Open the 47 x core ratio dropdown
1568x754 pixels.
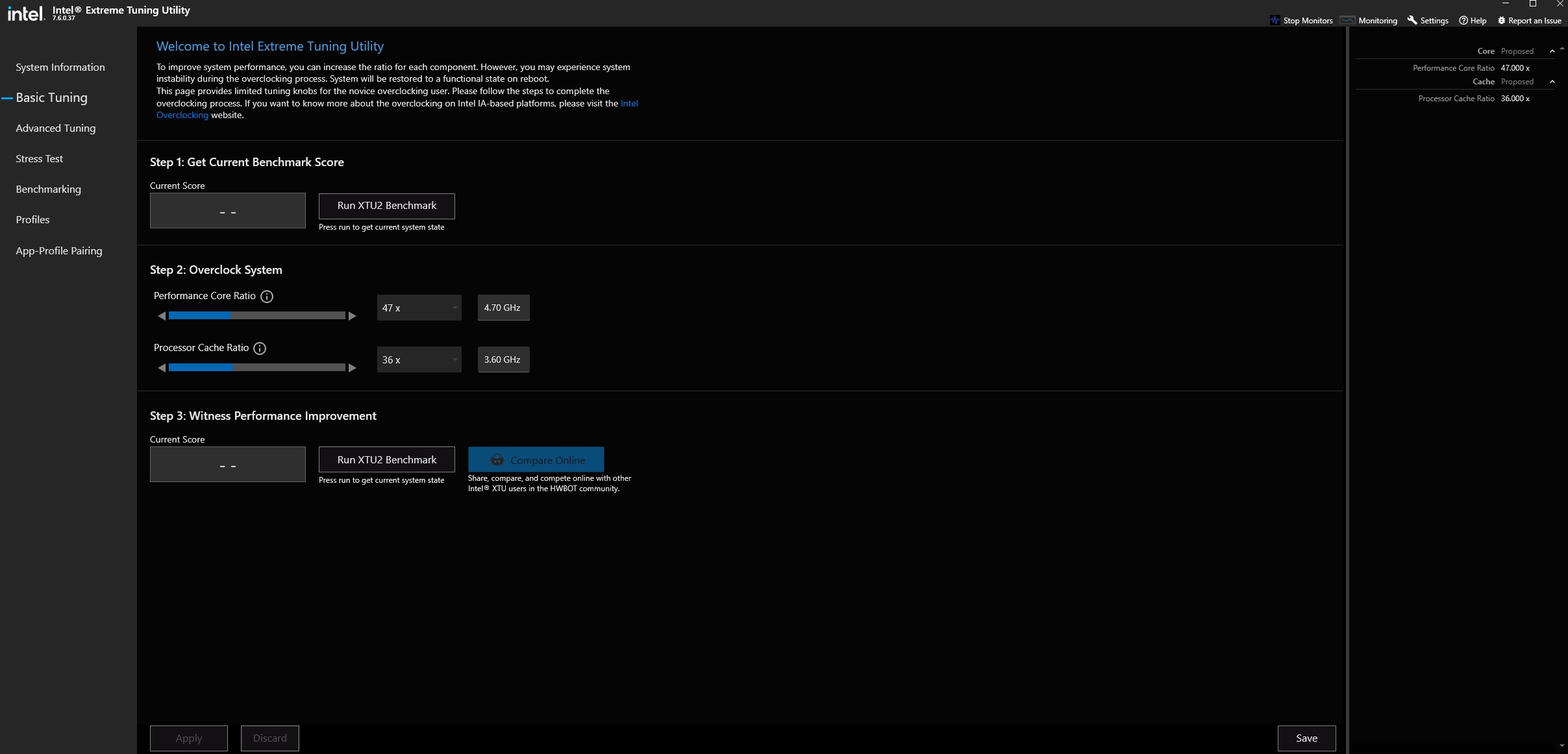coord(419,308)
